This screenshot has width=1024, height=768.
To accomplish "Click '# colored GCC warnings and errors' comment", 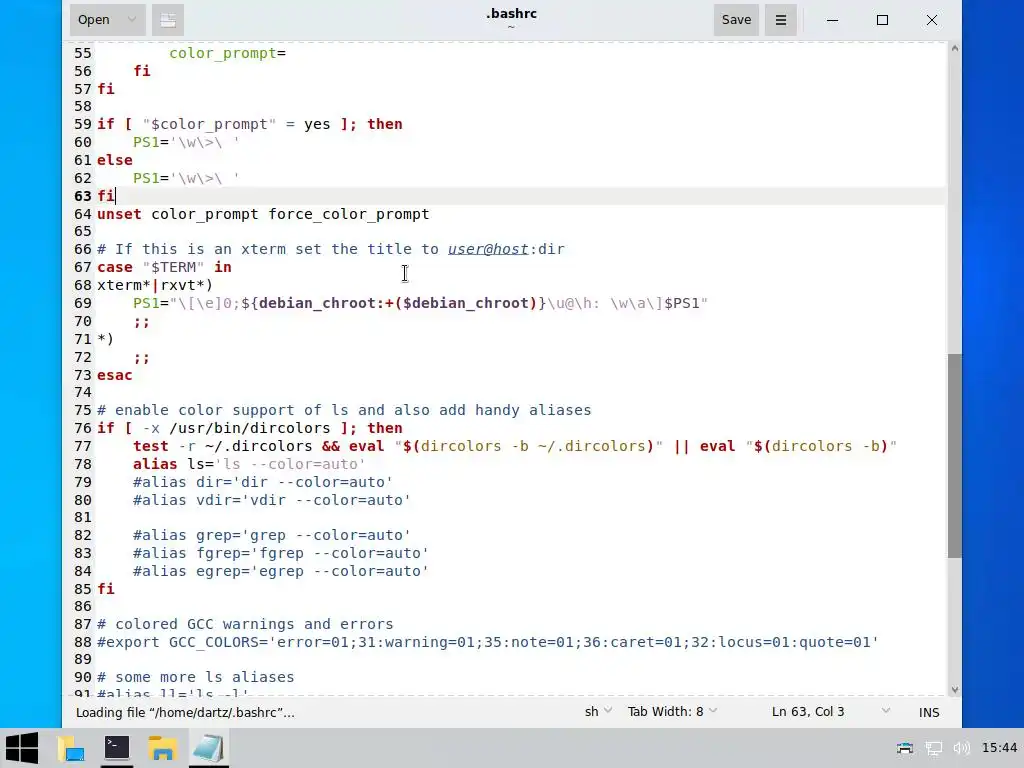I will (x=245, y=624).
